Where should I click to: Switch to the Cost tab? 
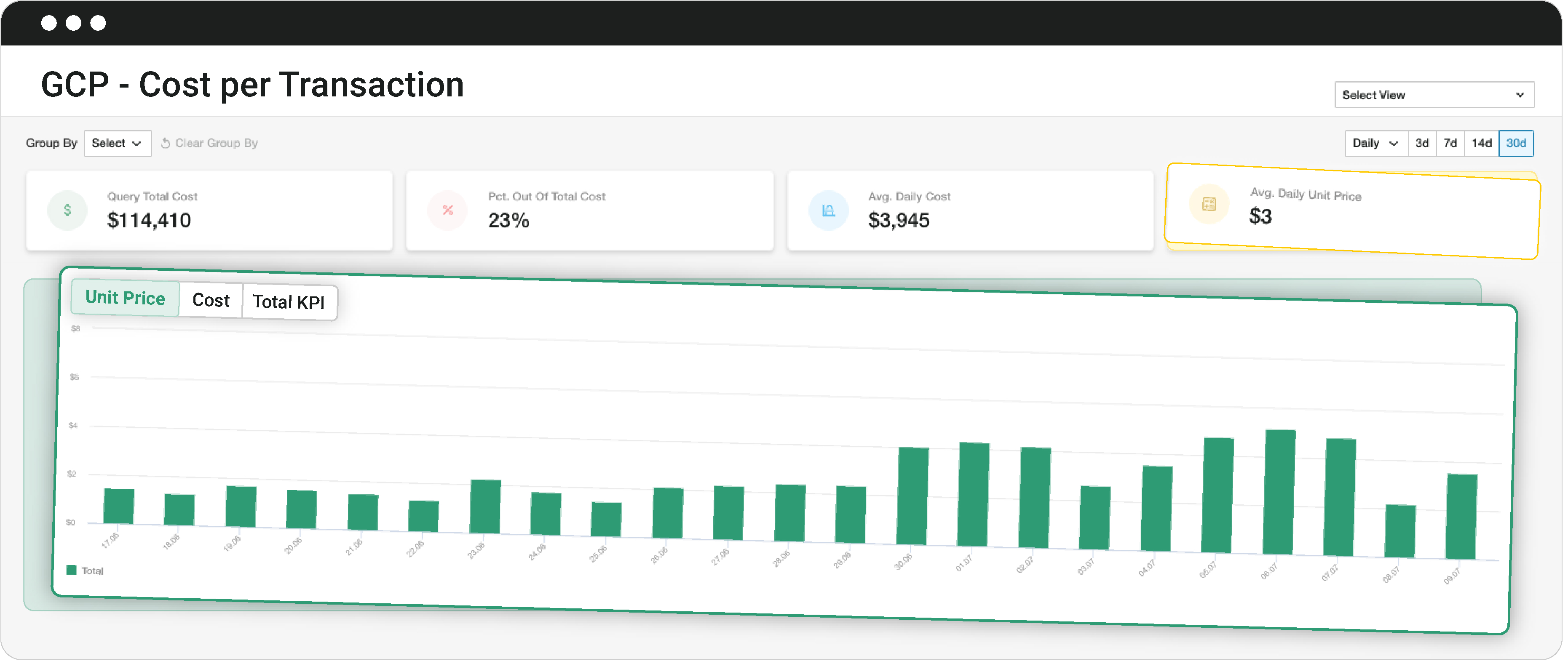211,301
